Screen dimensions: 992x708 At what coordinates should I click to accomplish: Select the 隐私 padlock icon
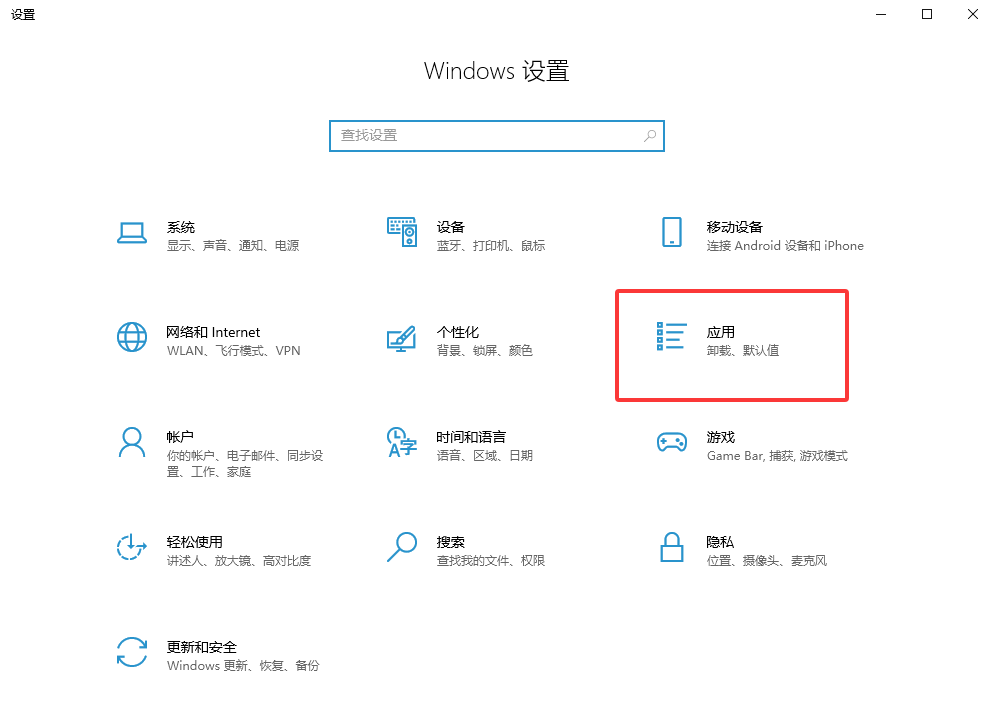671,547
